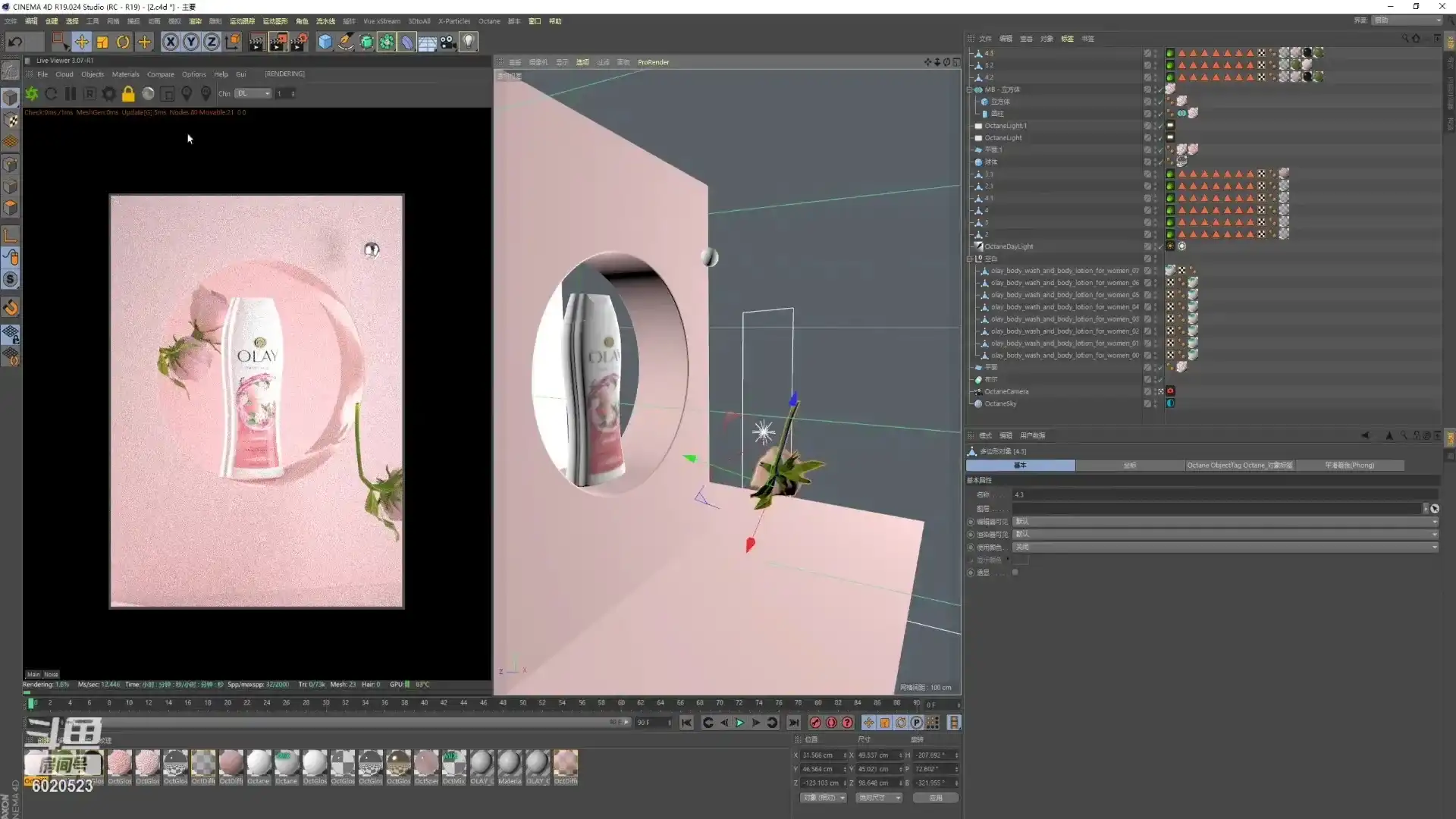Pause the Live Viewer render
1456x819 pixels.
click(x=71, y=93)
